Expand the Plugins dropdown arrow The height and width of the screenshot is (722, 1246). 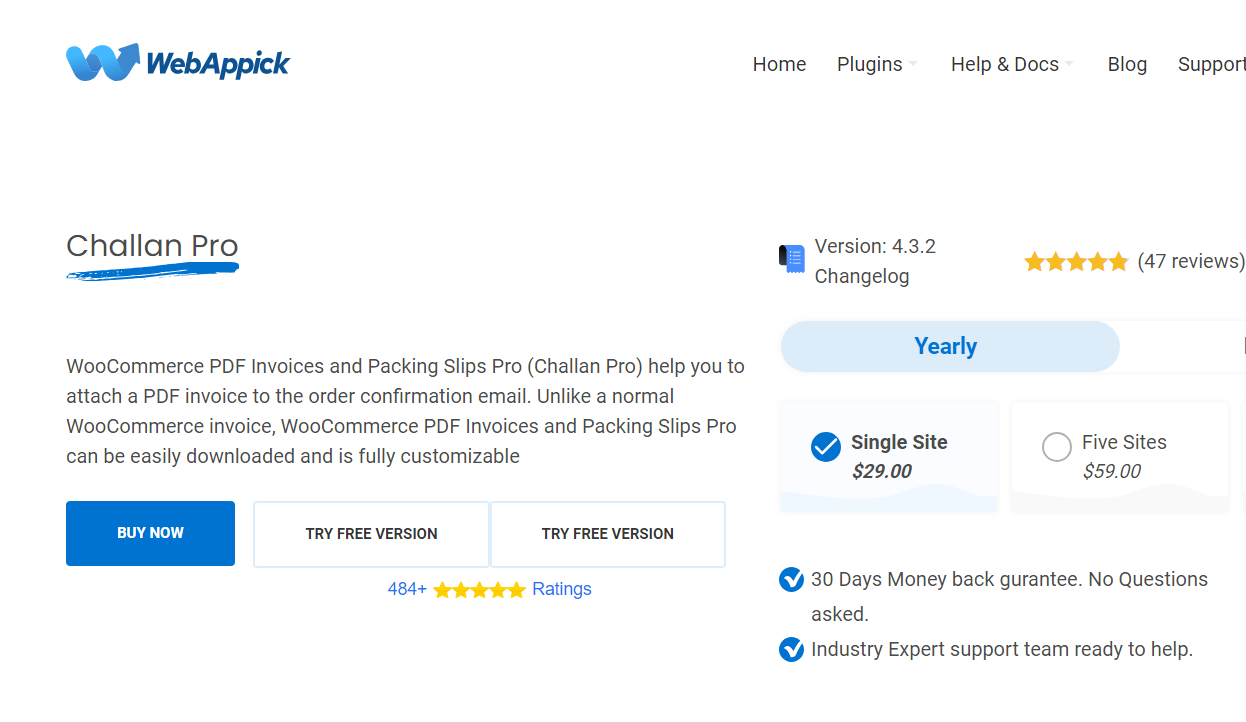[x=913, y=65]
